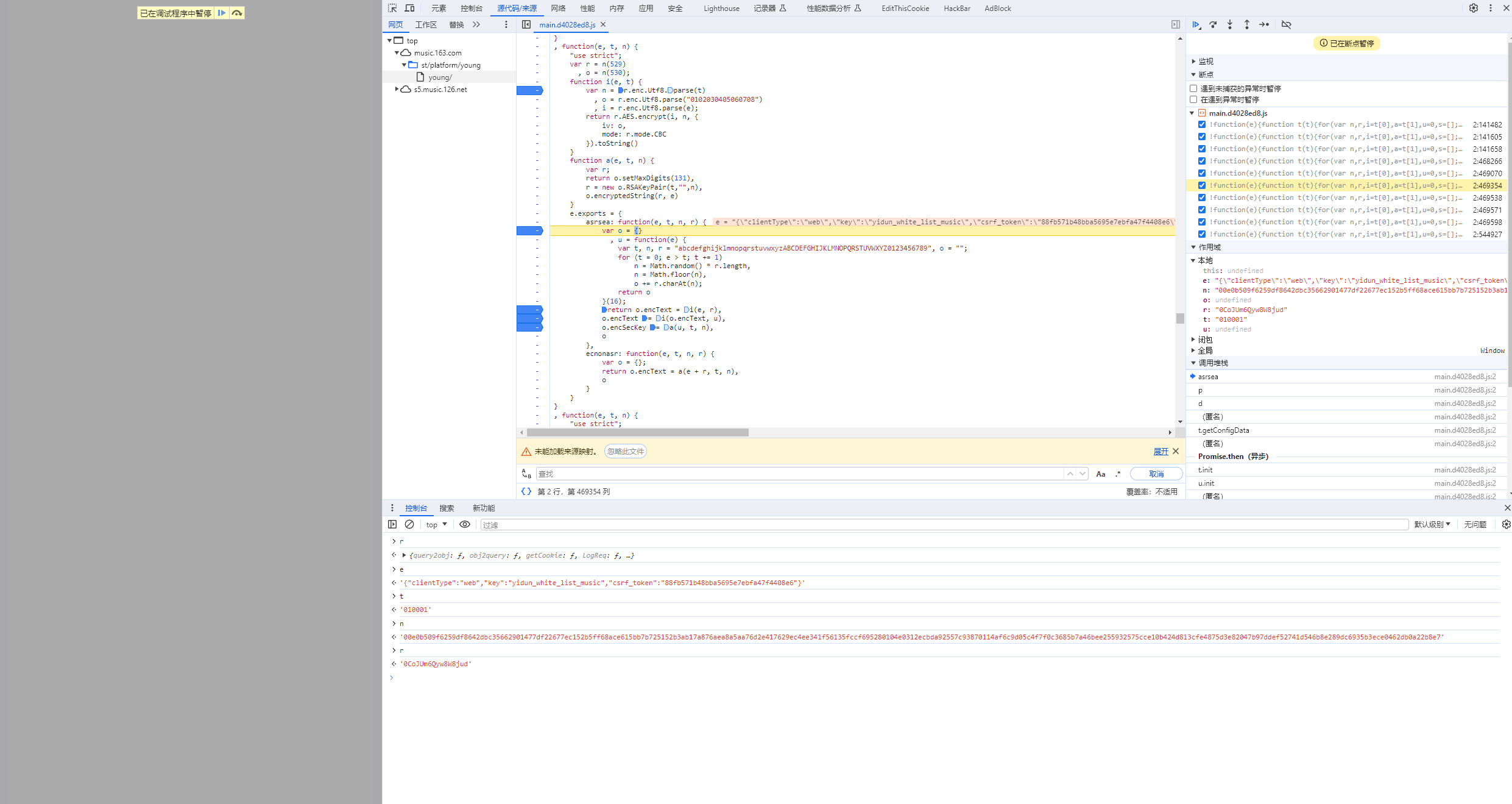
Task: Open the DevTools three-dot customize menu
Action: [x=1491, y=8]
